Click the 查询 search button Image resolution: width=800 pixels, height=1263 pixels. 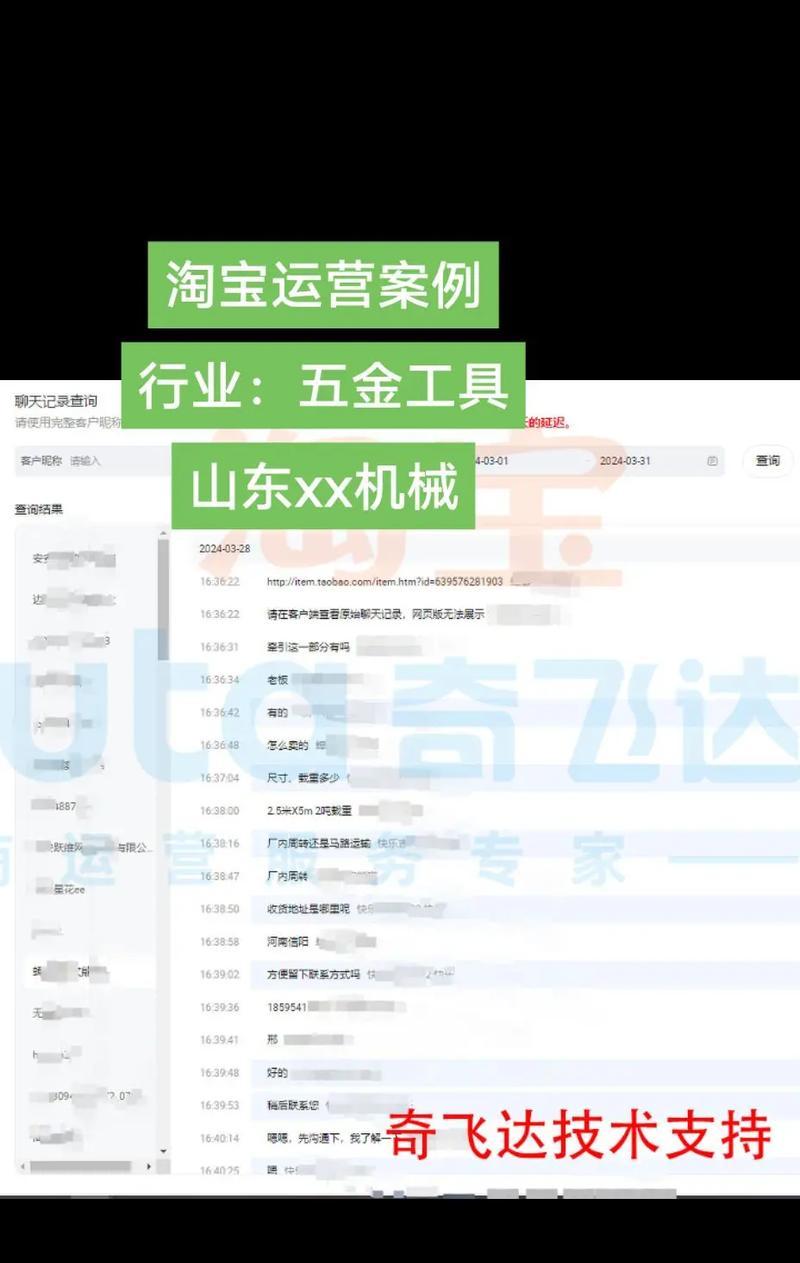[767, 461]
